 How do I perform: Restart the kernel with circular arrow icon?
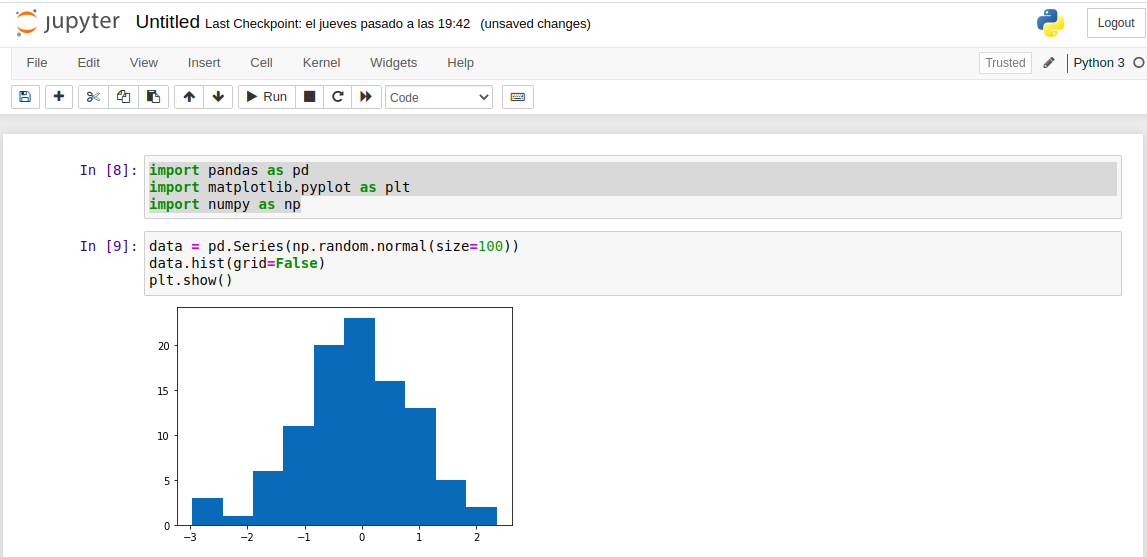338,97
